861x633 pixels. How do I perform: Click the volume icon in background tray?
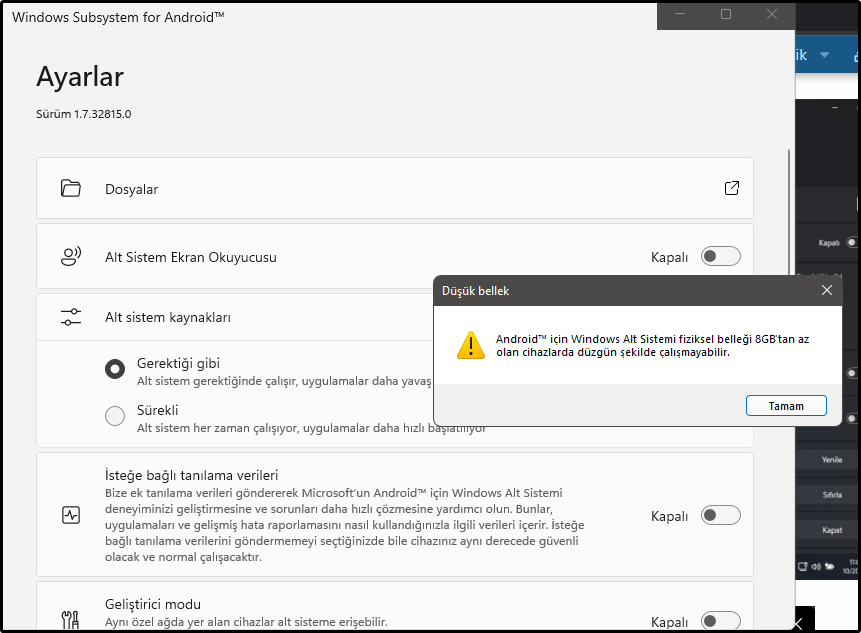[x=816, y=566]
